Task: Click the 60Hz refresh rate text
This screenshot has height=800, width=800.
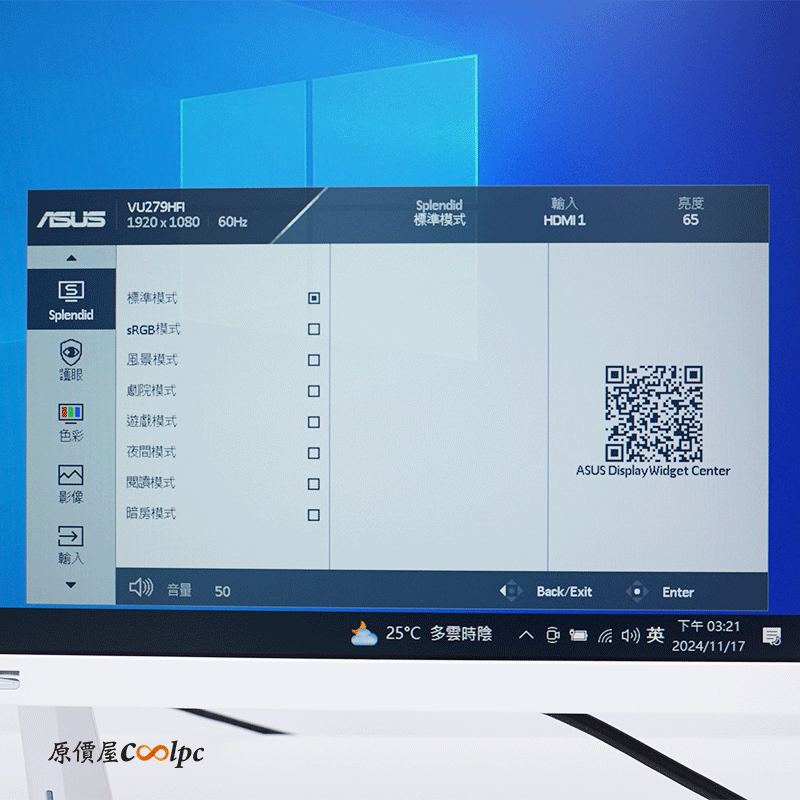Action: 233,222
